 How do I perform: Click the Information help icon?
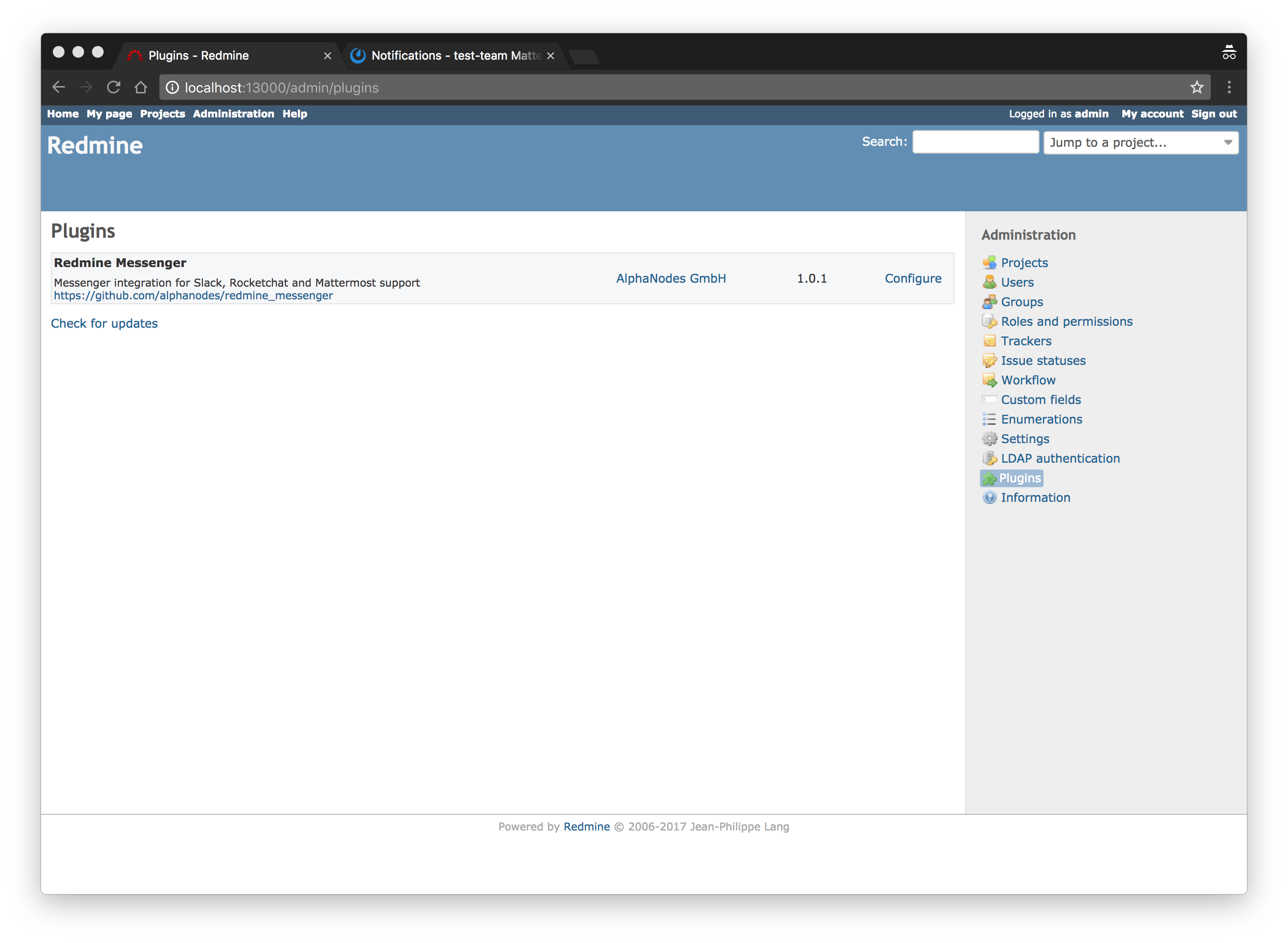(x=990, y=497)
